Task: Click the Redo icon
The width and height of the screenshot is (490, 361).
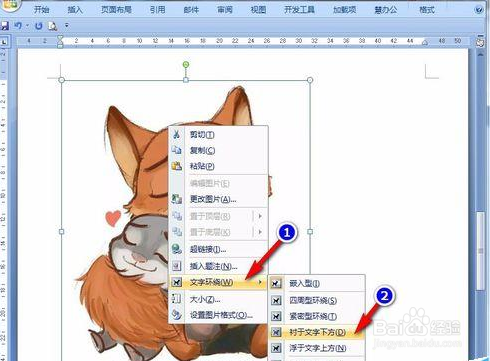Action: point(39,26)
